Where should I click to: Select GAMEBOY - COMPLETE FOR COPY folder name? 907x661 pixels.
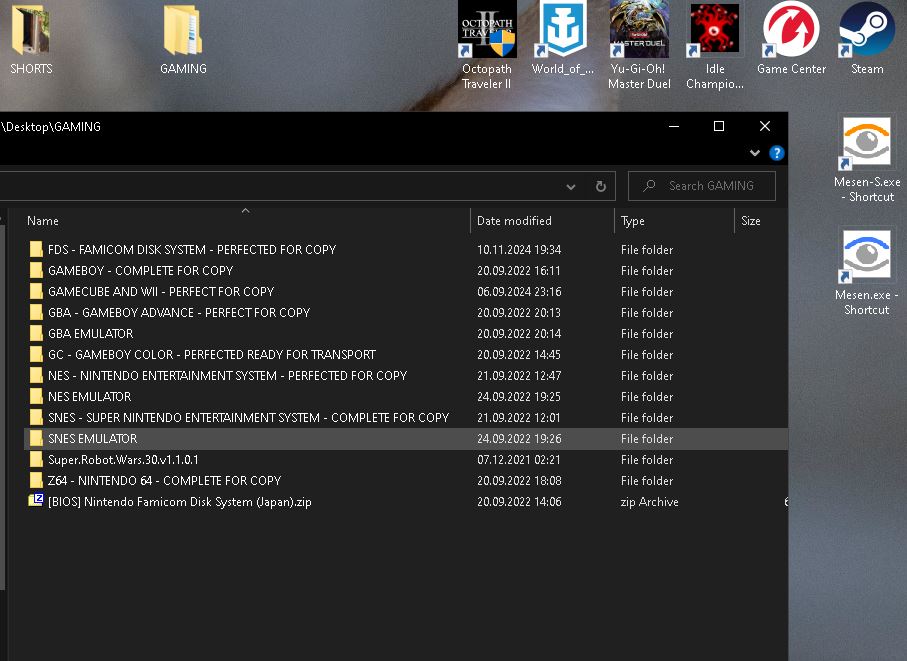pos(141,270)
